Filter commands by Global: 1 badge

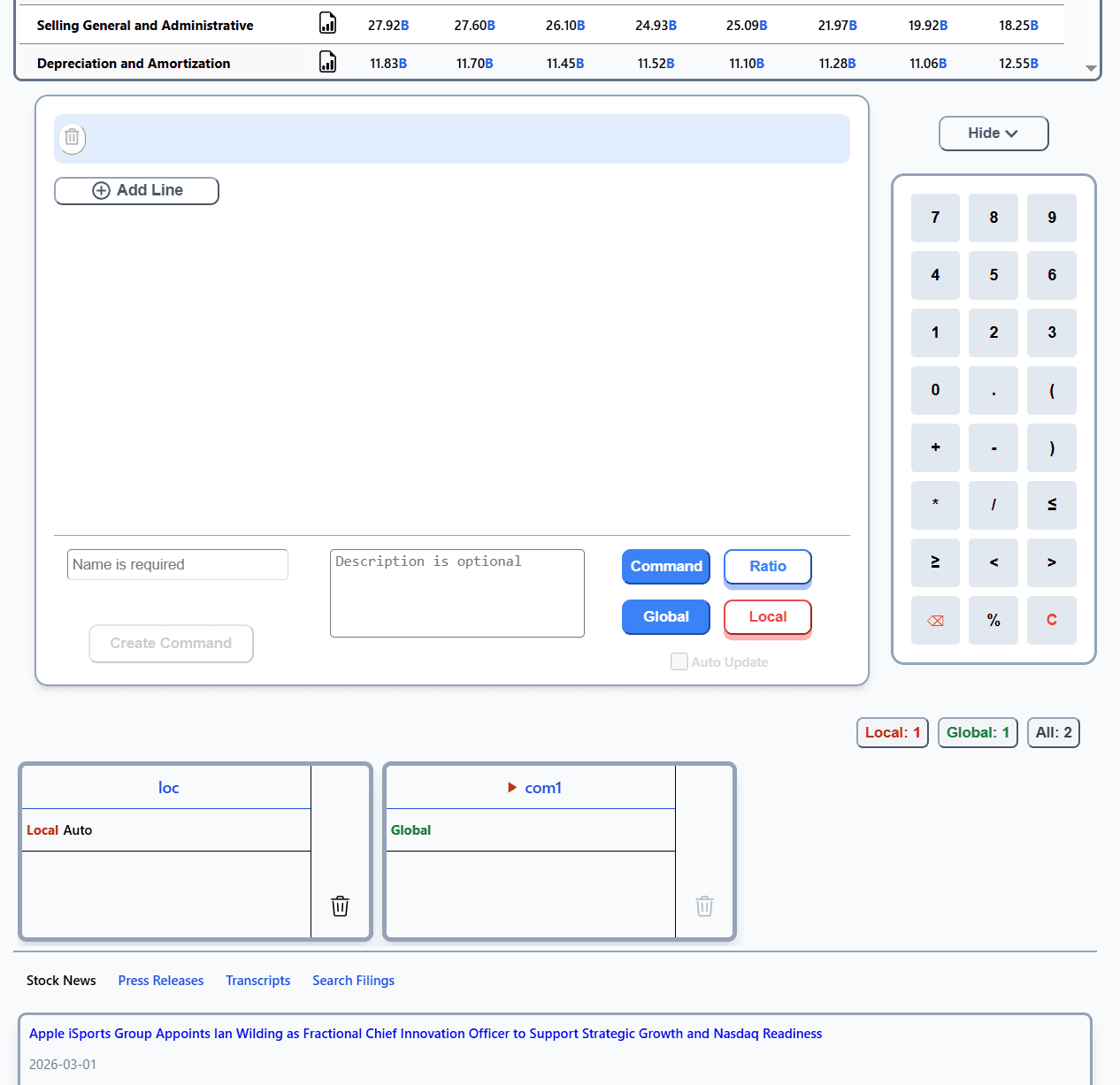pos(978,732)
